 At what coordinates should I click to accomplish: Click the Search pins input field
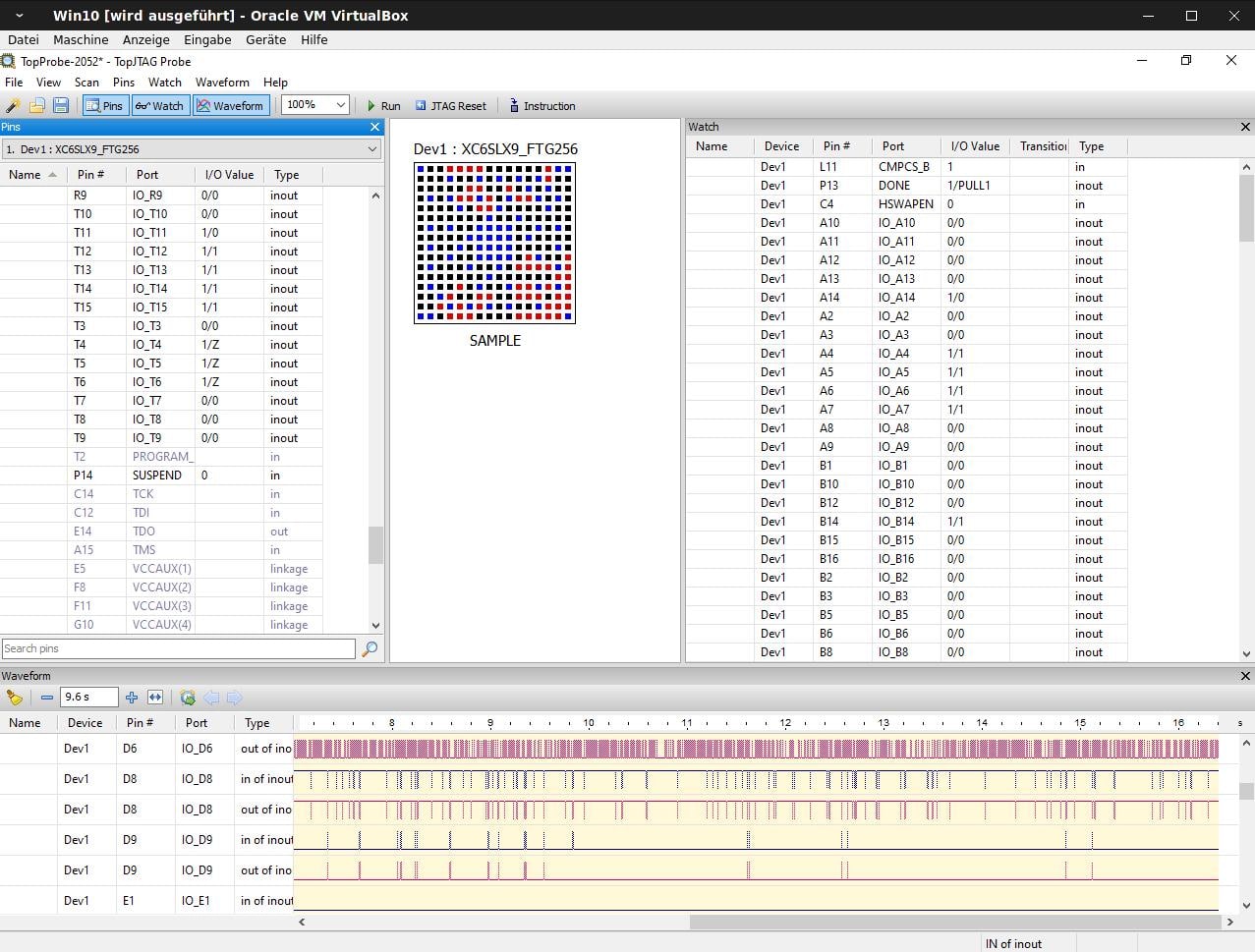(178, 648)
